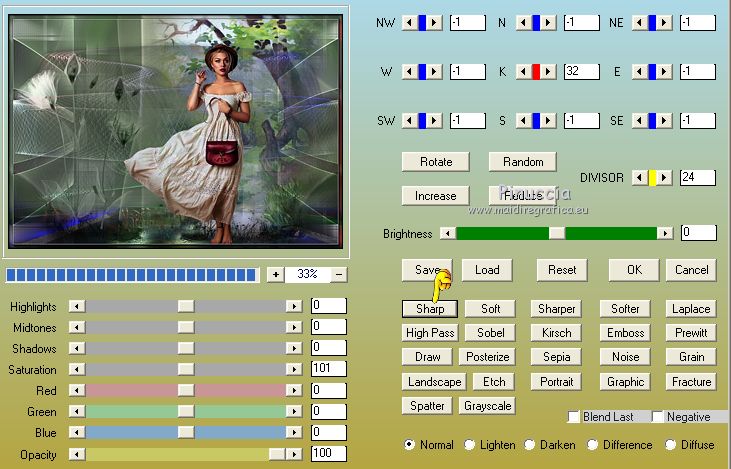Click the Midtones slider handle
This screenshot has height=469, width=731.
point(186,327)
